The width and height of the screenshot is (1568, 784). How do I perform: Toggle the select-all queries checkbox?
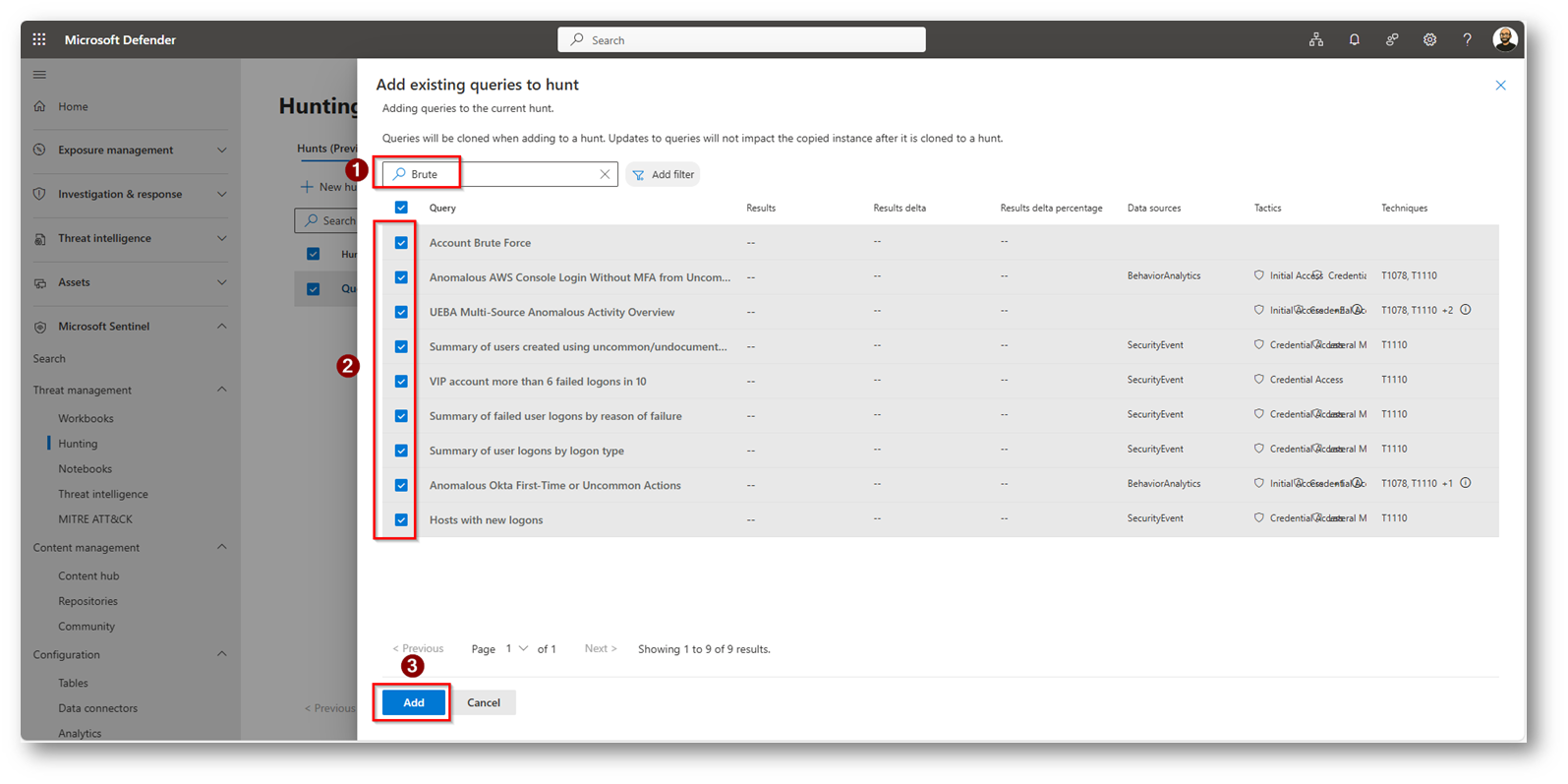pyautogui.click(x=401, y=208)
